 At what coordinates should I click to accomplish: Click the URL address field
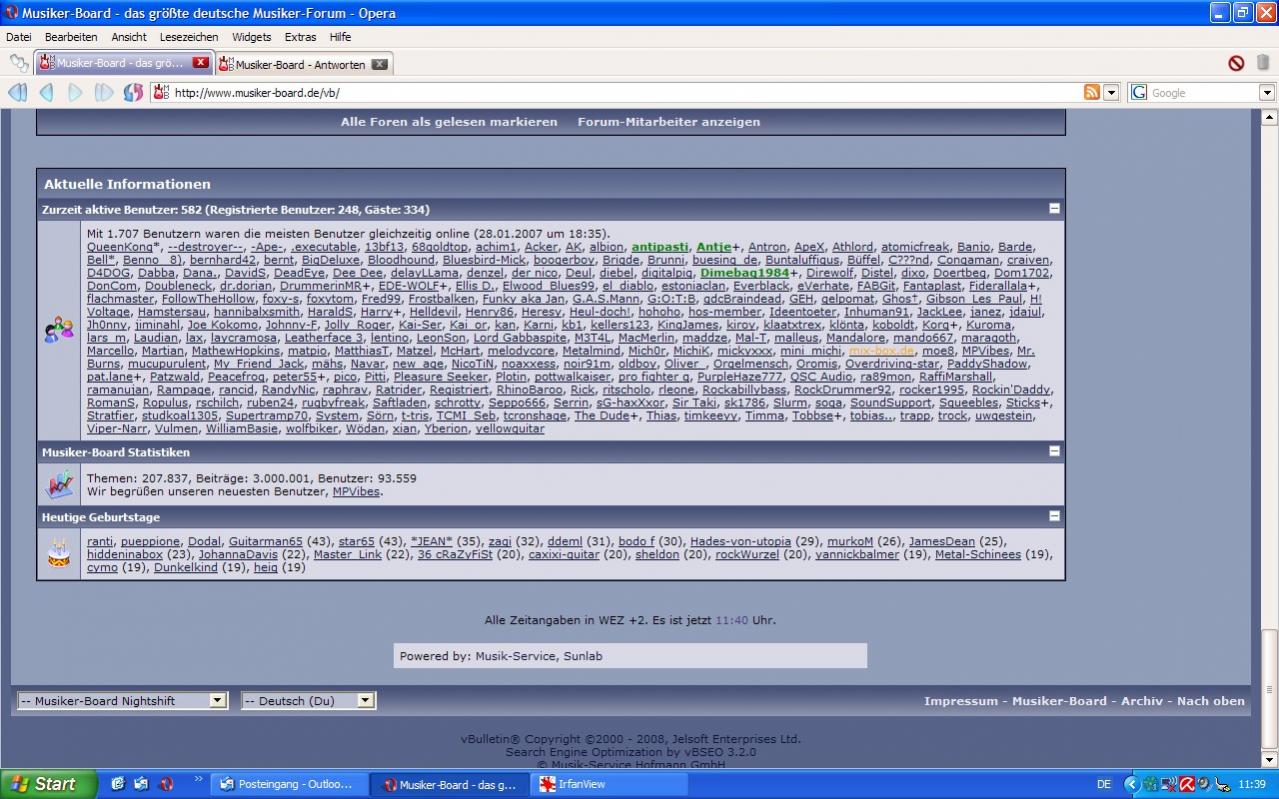pos(625,93)
